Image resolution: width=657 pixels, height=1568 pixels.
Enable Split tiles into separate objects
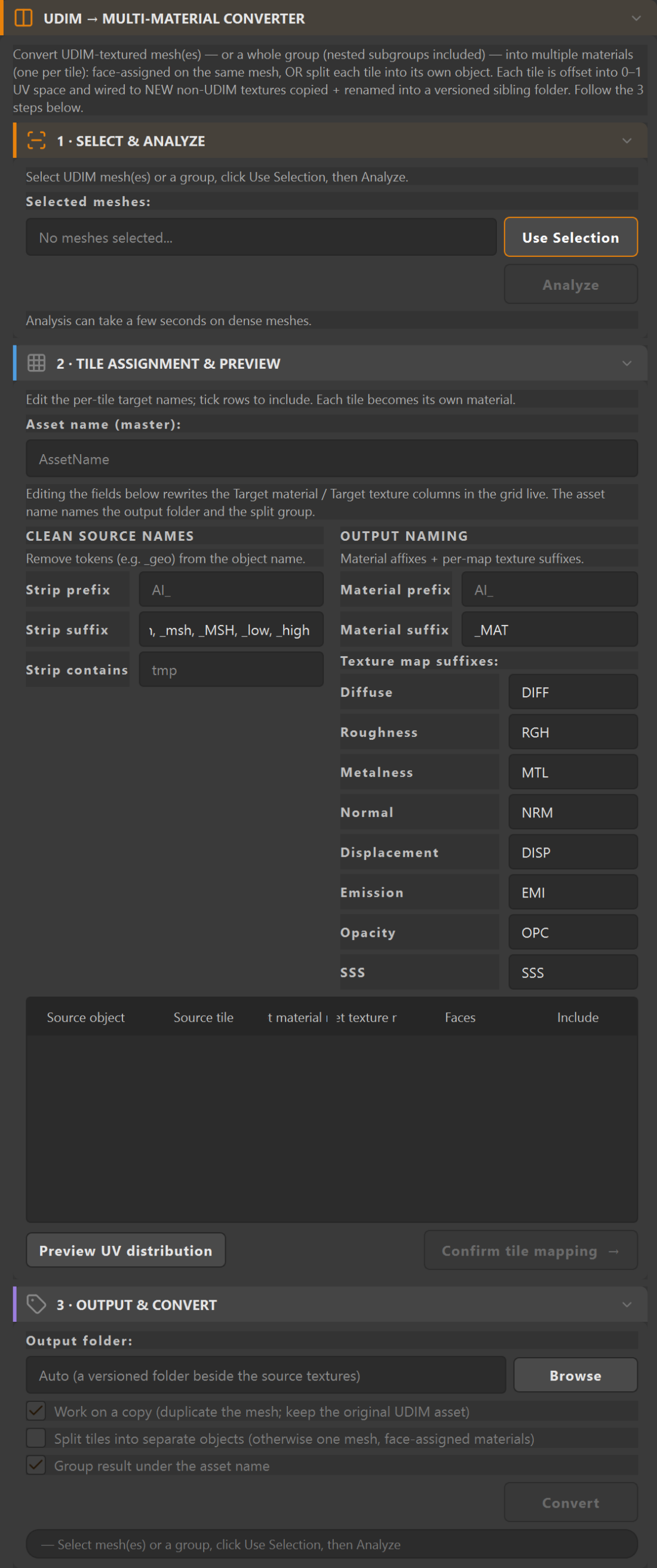(36, 1438)
